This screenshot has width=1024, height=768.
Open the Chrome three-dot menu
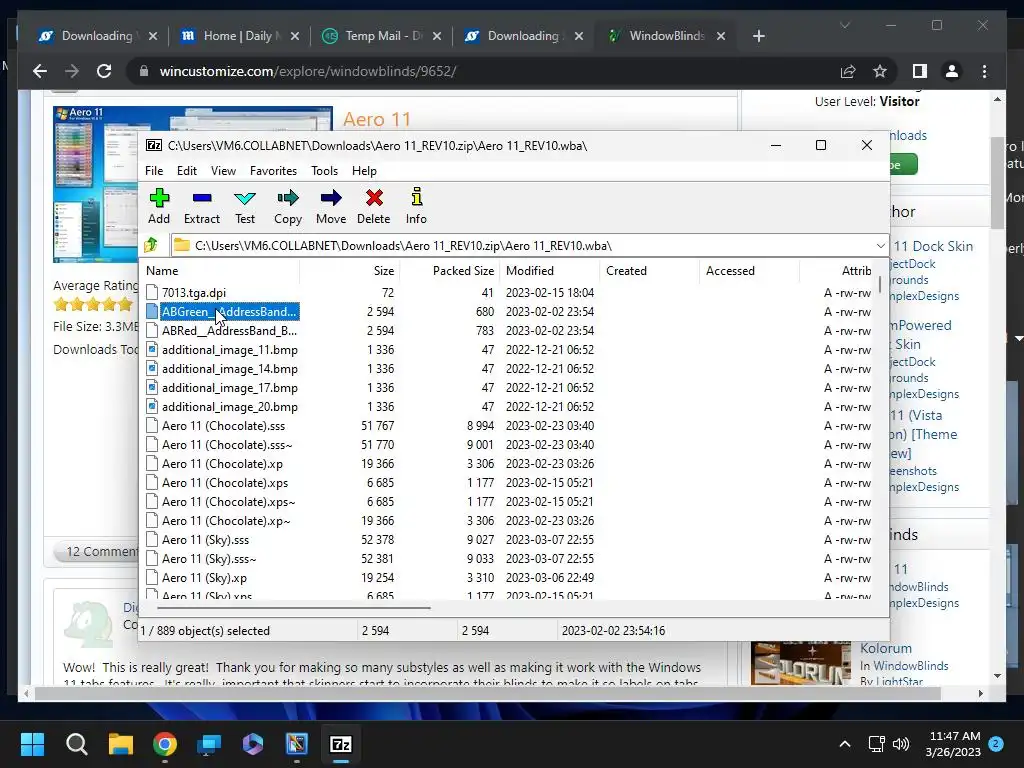(984, 71)
